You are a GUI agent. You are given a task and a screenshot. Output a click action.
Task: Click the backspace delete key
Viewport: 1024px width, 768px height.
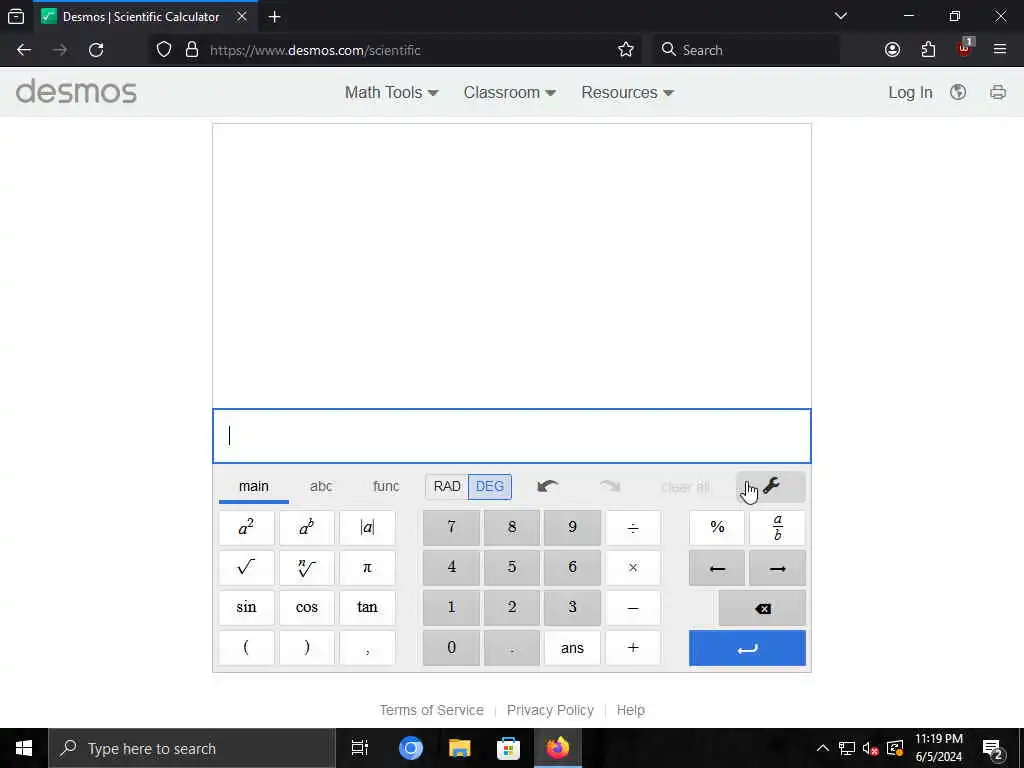[x=762, y=608]
